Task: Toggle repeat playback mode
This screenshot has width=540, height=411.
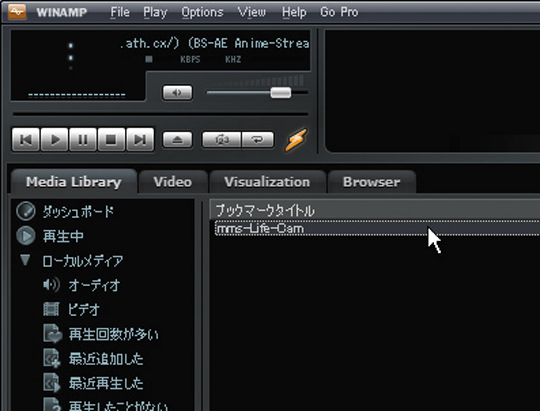Action: (258, 140)
